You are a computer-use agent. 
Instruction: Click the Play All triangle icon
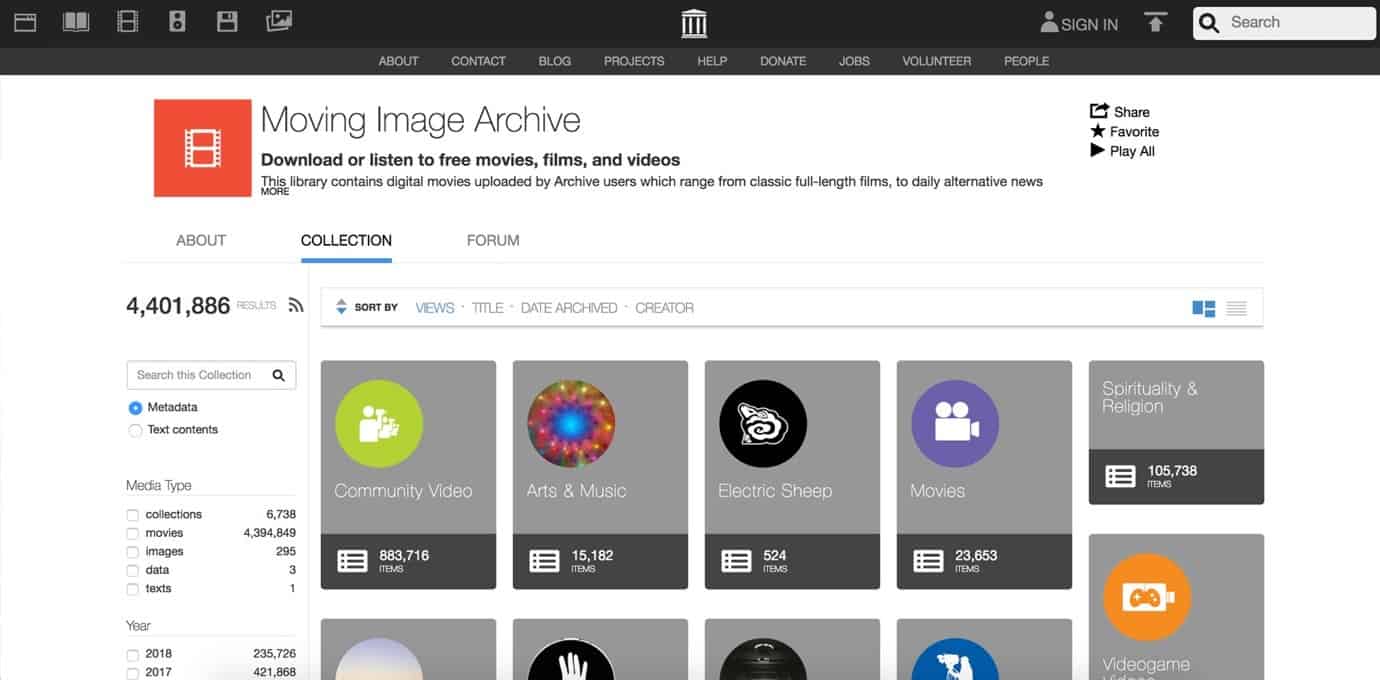[1098, 151]
